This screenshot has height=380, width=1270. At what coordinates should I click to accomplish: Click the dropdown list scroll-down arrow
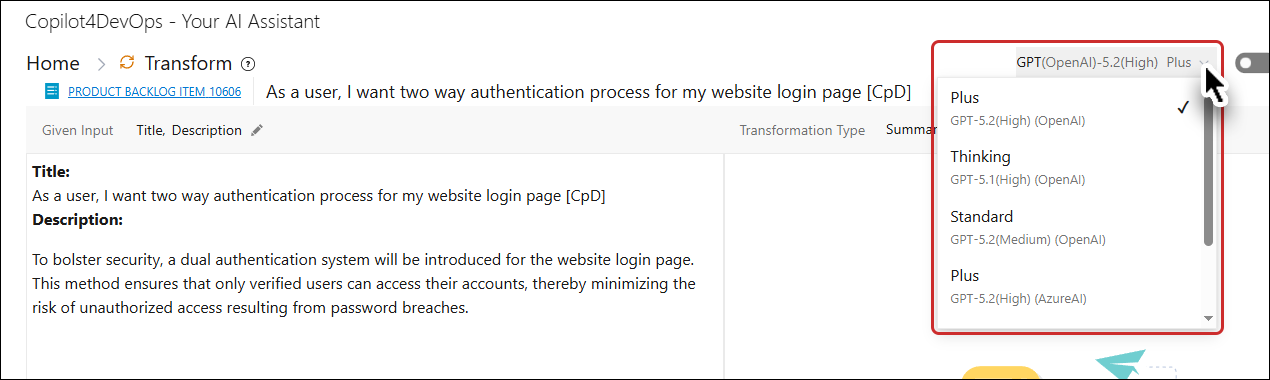pyautogui.click(x=1208, y=318)
